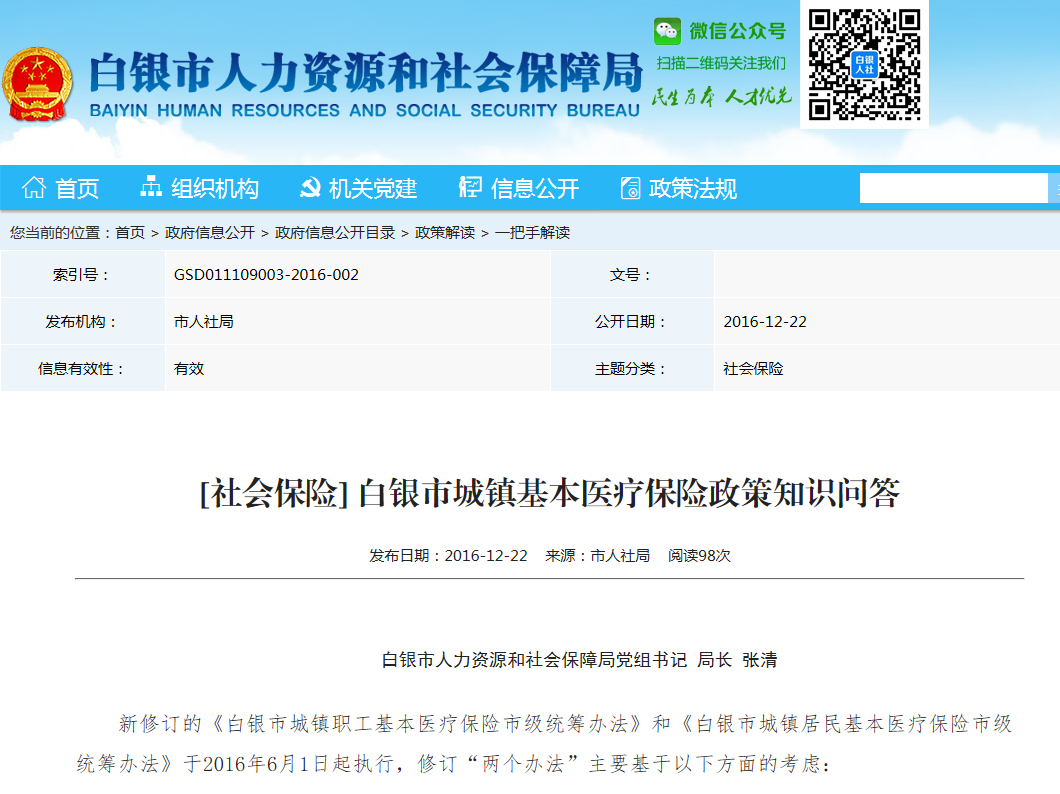This screenshot has width=1060, height=794.
Task: Click 一把手解读 breadcrumb link
Action: pyautogui.click(x=532, y=232)
